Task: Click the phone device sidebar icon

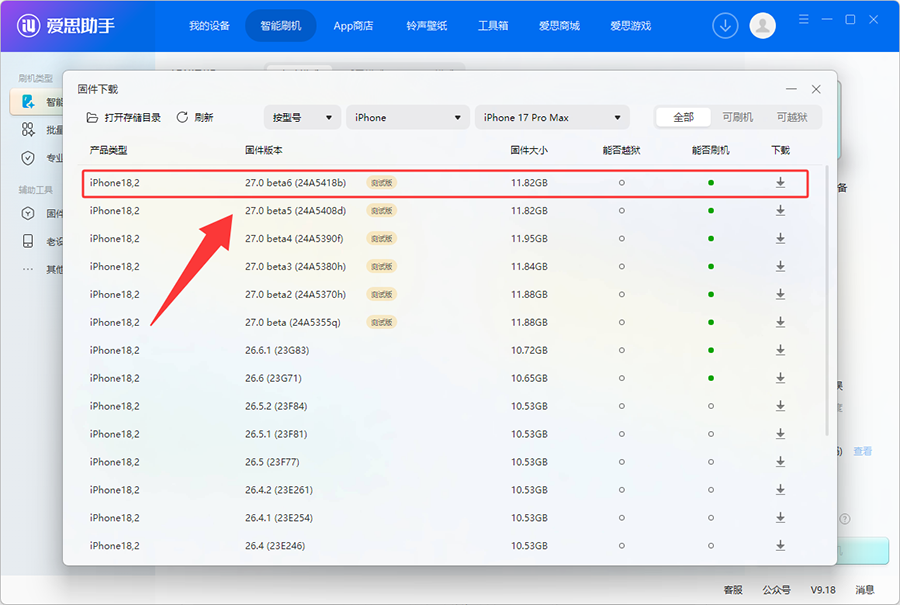Action: coord(28,241)
